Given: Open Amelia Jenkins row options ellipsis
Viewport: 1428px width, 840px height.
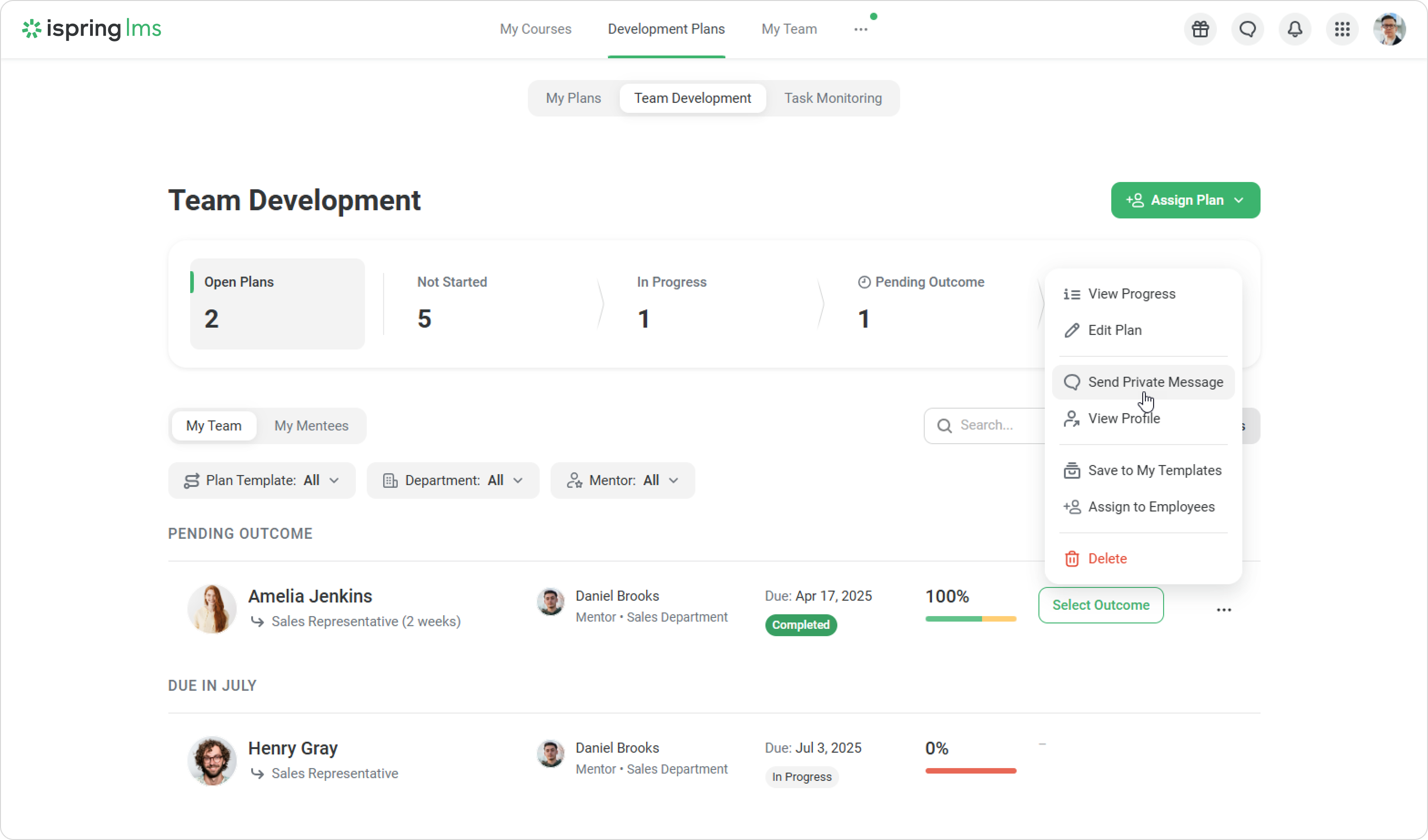Looking at the screenshot, I should click(1223, 610).
